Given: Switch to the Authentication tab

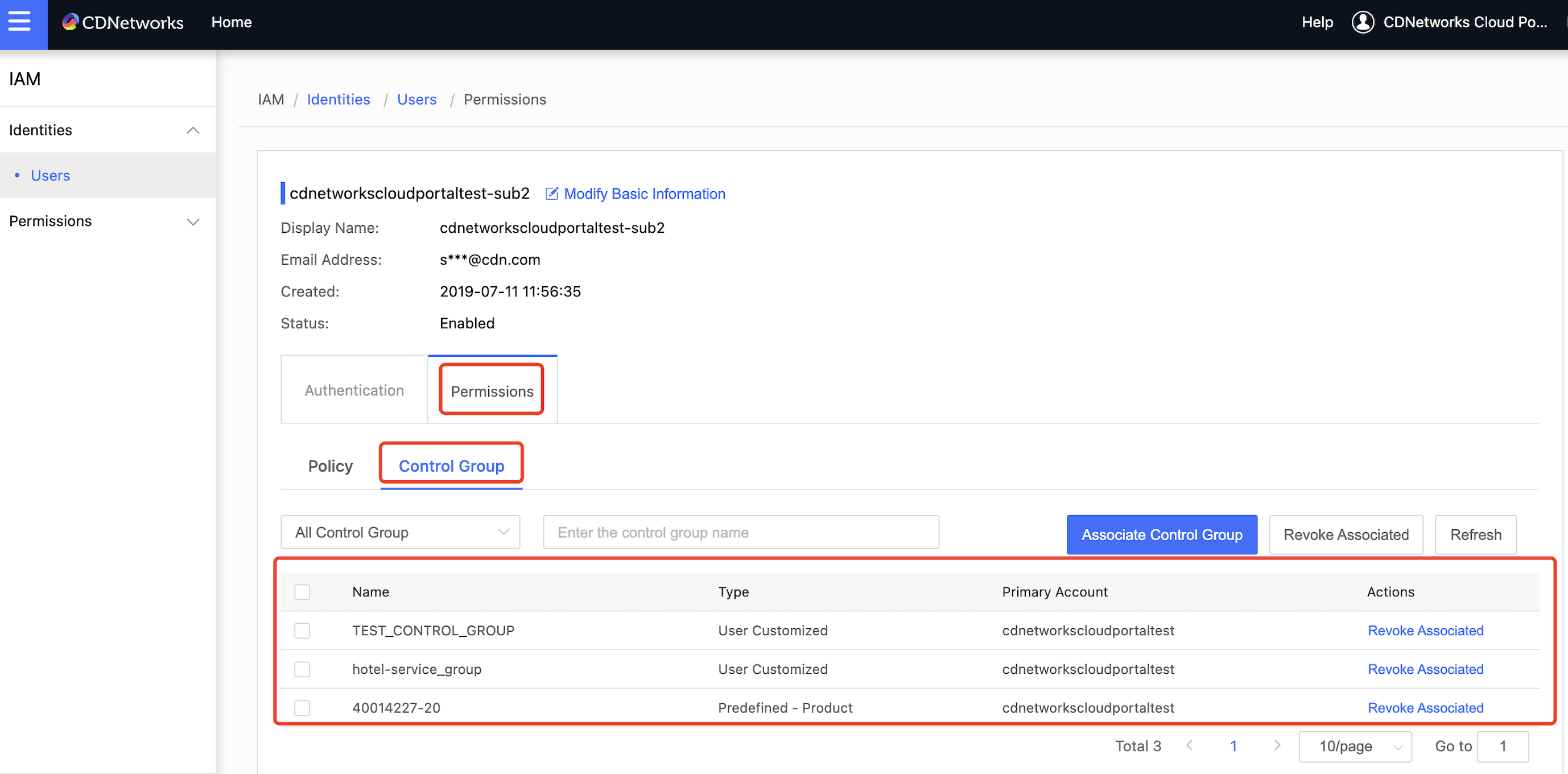Looking at the screenshot, I should [354, 390].
